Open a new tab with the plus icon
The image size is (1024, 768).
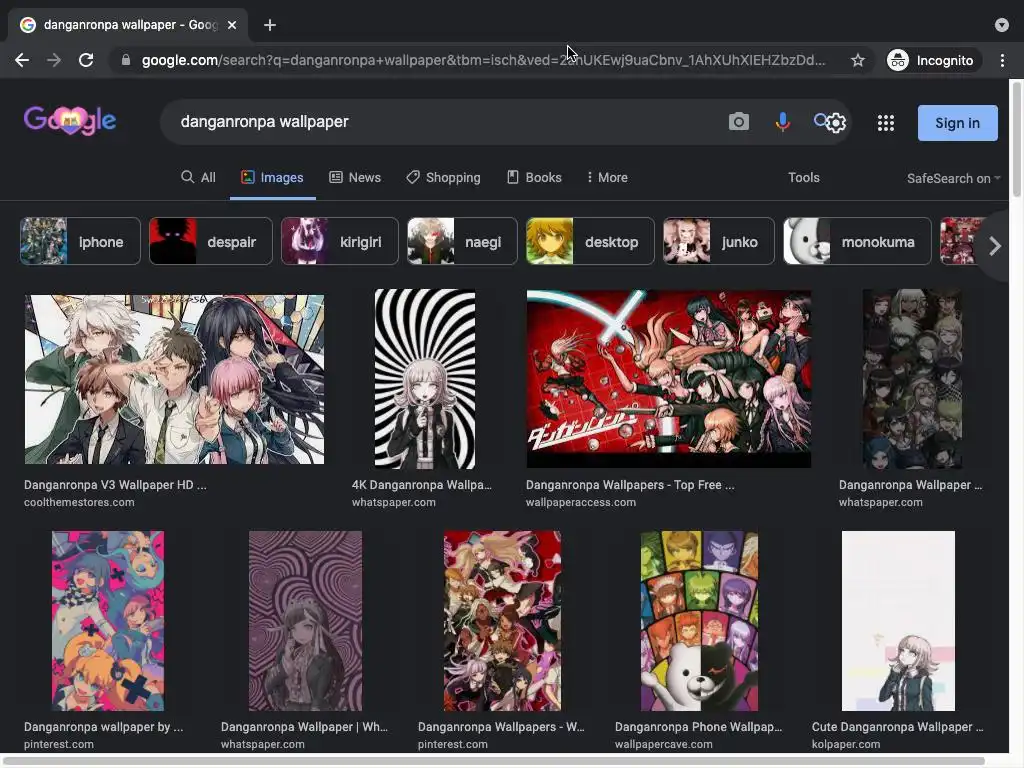(270, 25)
